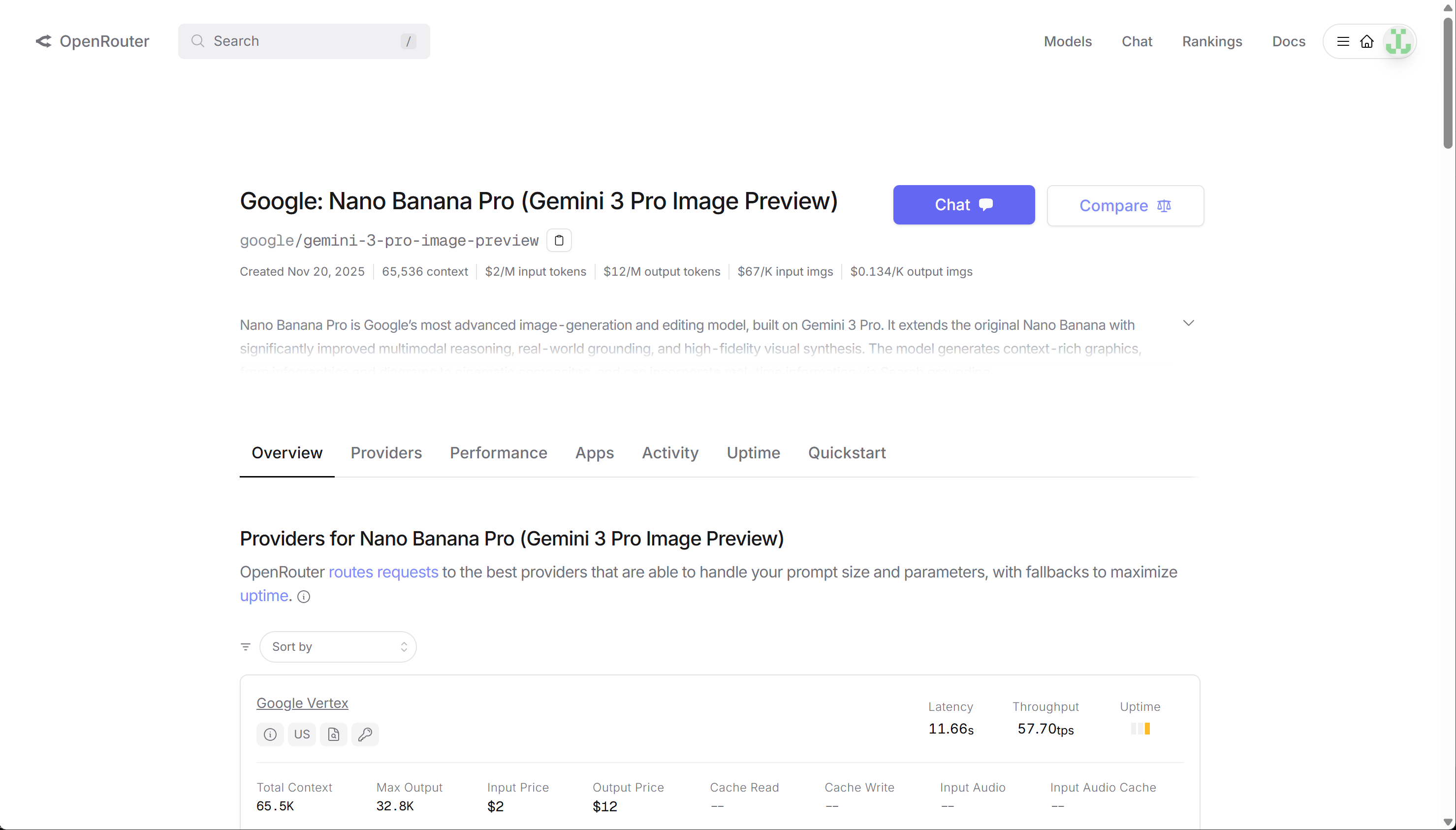Click Google Vertex info circle icon
The image size is (1456, 830).
point(270,734)
